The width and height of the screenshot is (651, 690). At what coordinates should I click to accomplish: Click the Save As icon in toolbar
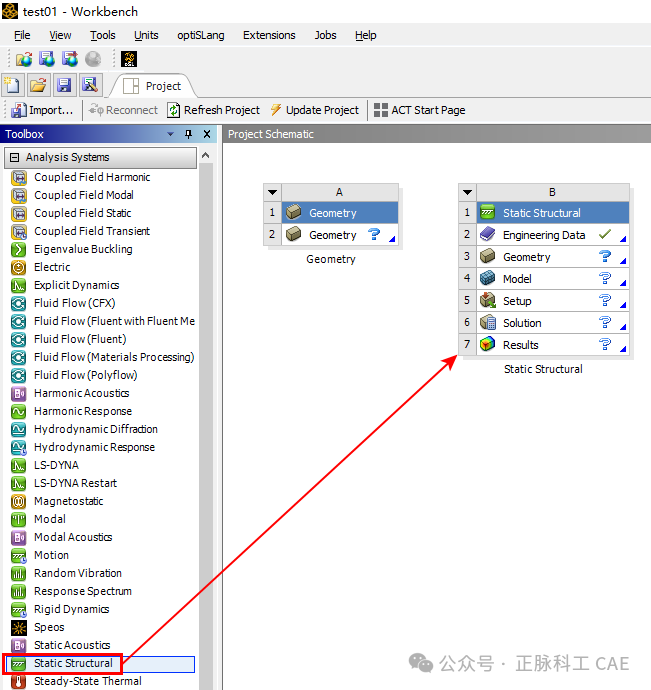(90, 85)
